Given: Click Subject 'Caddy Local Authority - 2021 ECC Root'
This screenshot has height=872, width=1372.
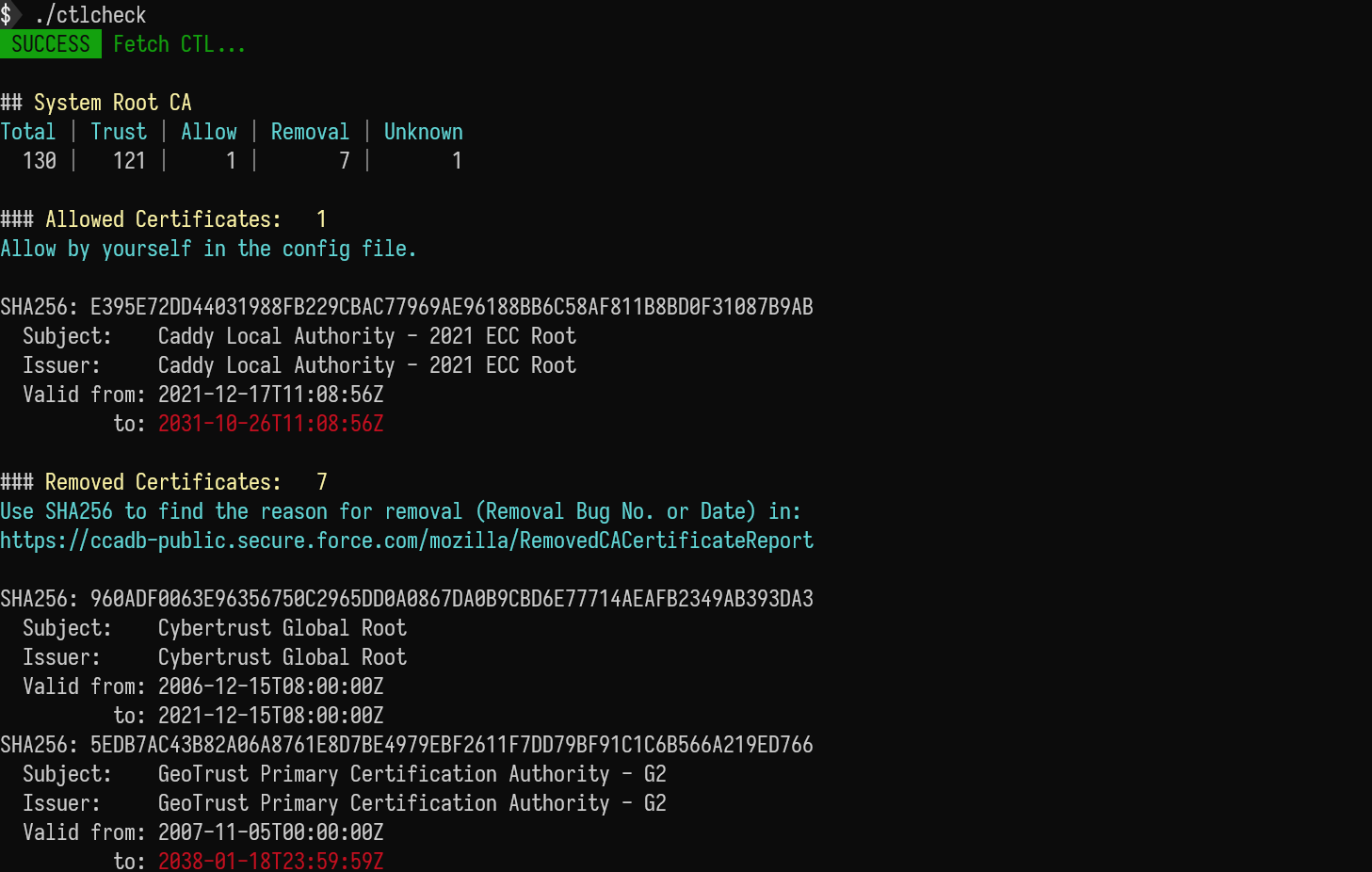Looking at the screenshot, I should pos(367,336).
